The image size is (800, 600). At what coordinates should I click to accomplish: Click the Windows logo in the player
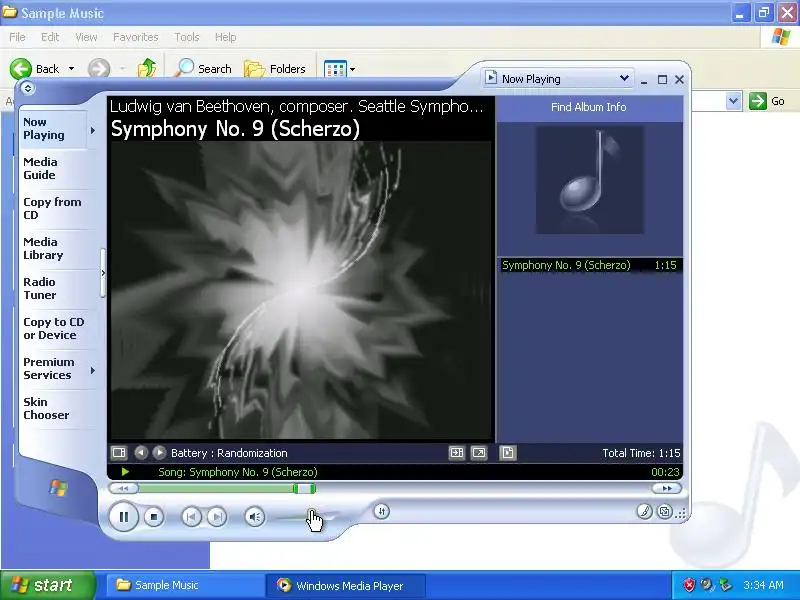[x=58, y=488]
